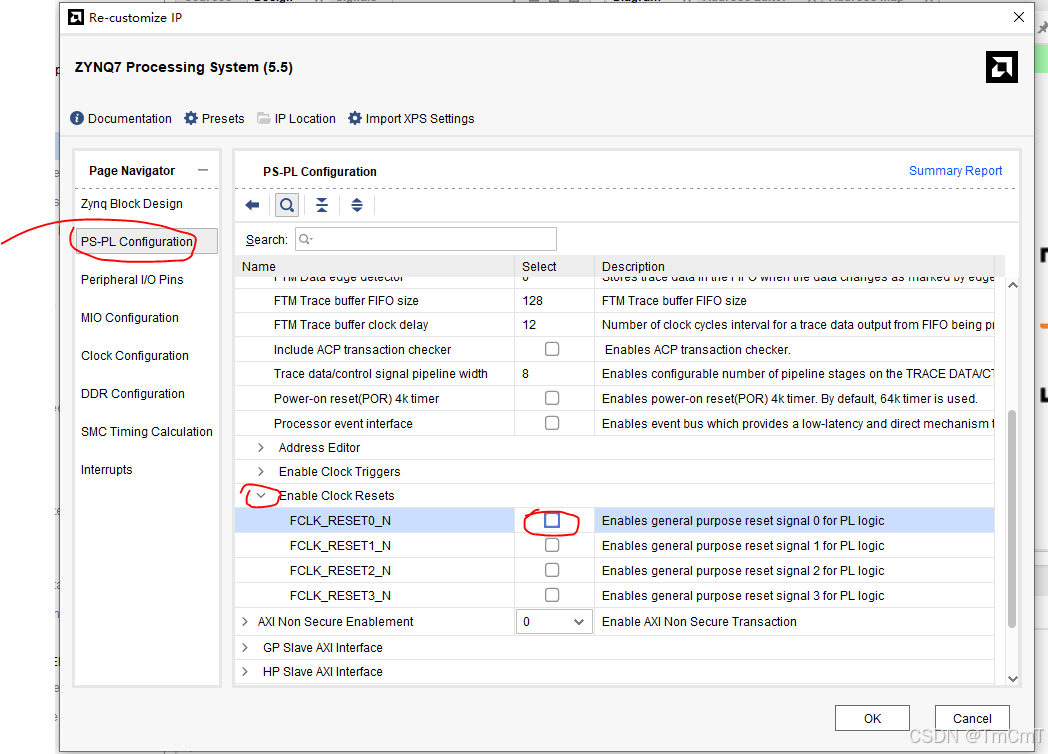Toggle the search magnifier toolbar icon
The height and width of the screenshot is (754, 1048).
pos(287,205)
